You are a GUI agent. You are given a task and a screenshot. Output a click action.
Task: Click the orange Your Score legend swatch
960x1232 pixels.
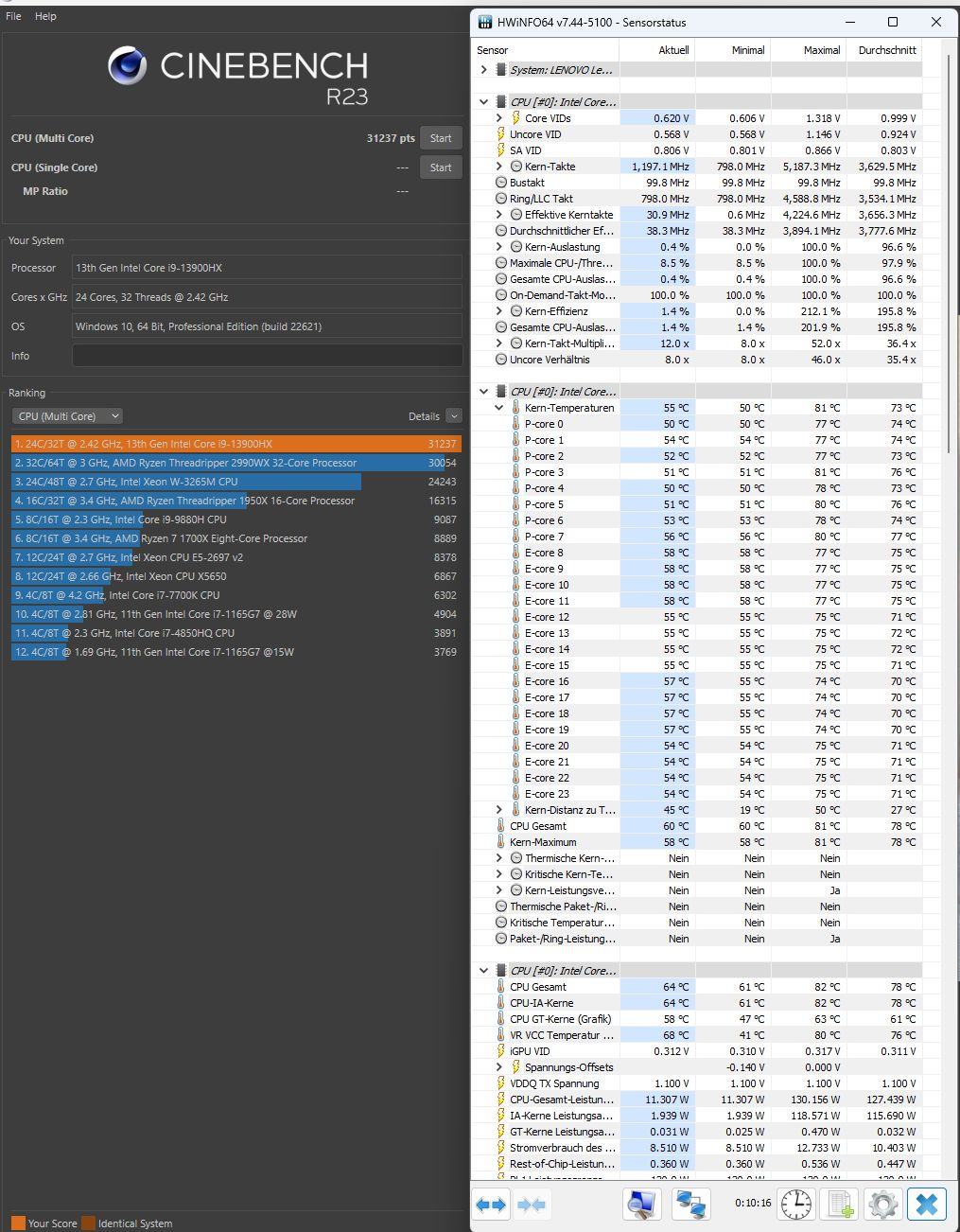(x=18, y=1223)
